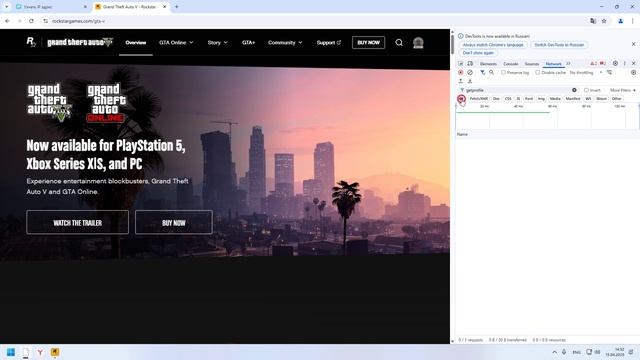Viewport: 640px width, 360px height.
Task: Open the network search magnifier
Action: coord(492,72)
